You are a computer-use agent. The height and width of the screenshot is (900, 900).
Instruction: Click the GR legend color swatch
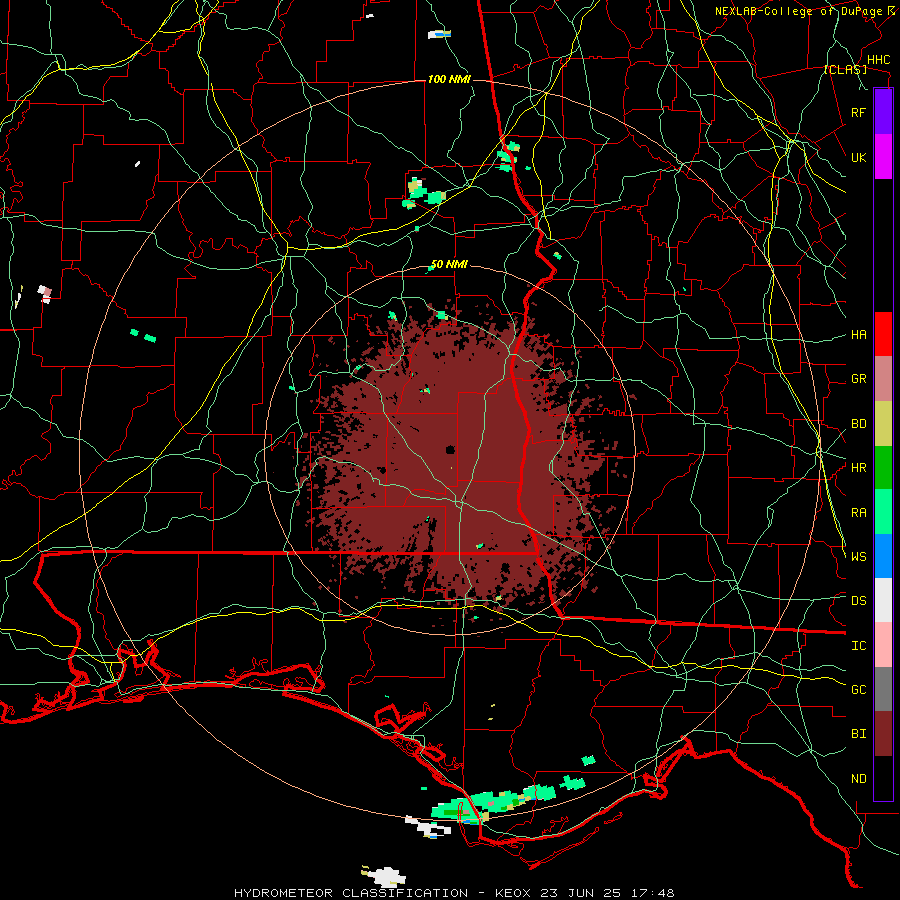coord(883,379)
